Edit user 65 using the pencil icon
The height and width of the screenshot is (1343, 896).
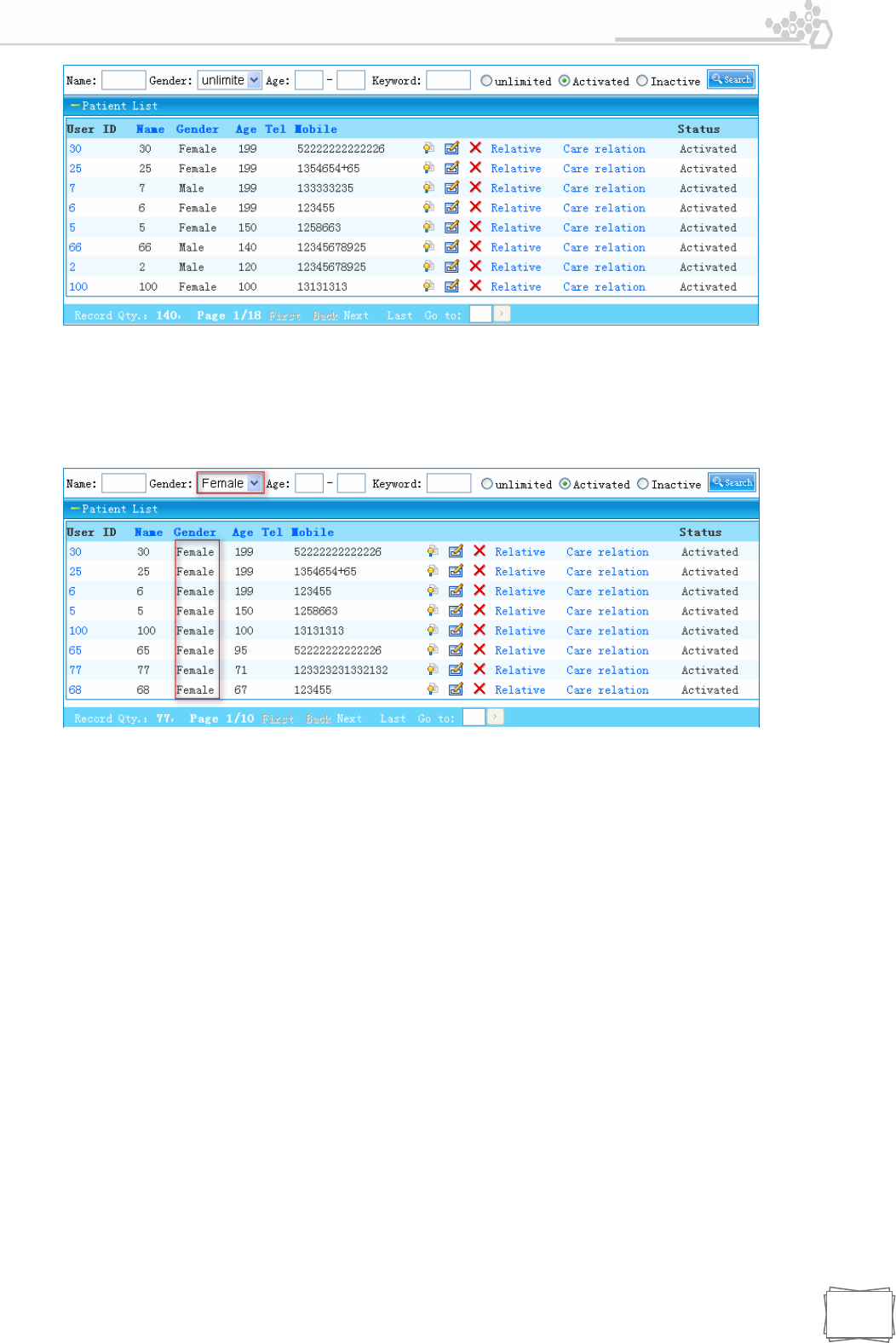pos(456,649)
